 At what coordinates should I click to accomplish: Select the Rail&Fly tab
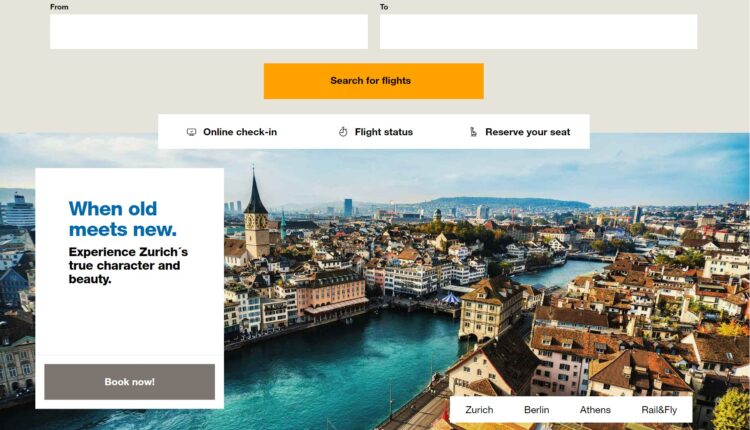(x=659, y=410)
